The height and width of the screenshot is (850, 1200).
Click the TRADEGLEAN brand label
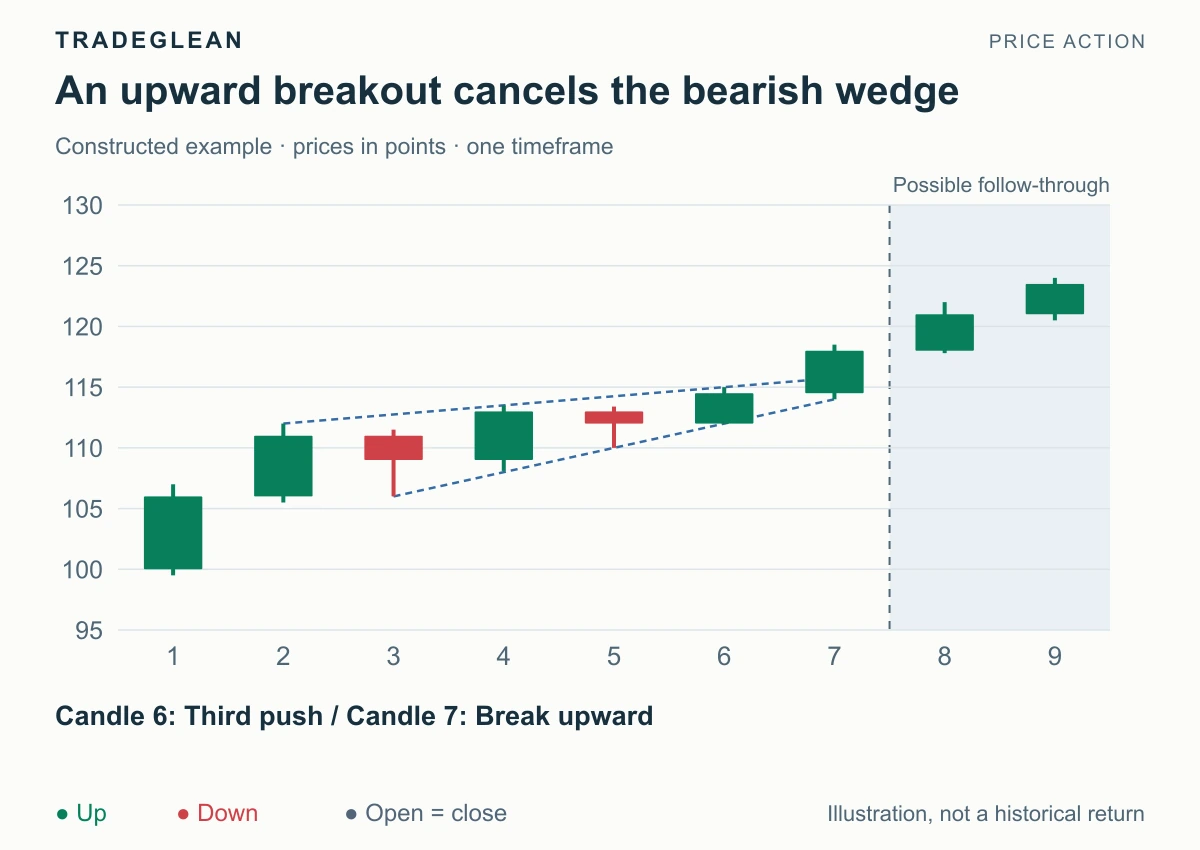[x=149, y=41]
